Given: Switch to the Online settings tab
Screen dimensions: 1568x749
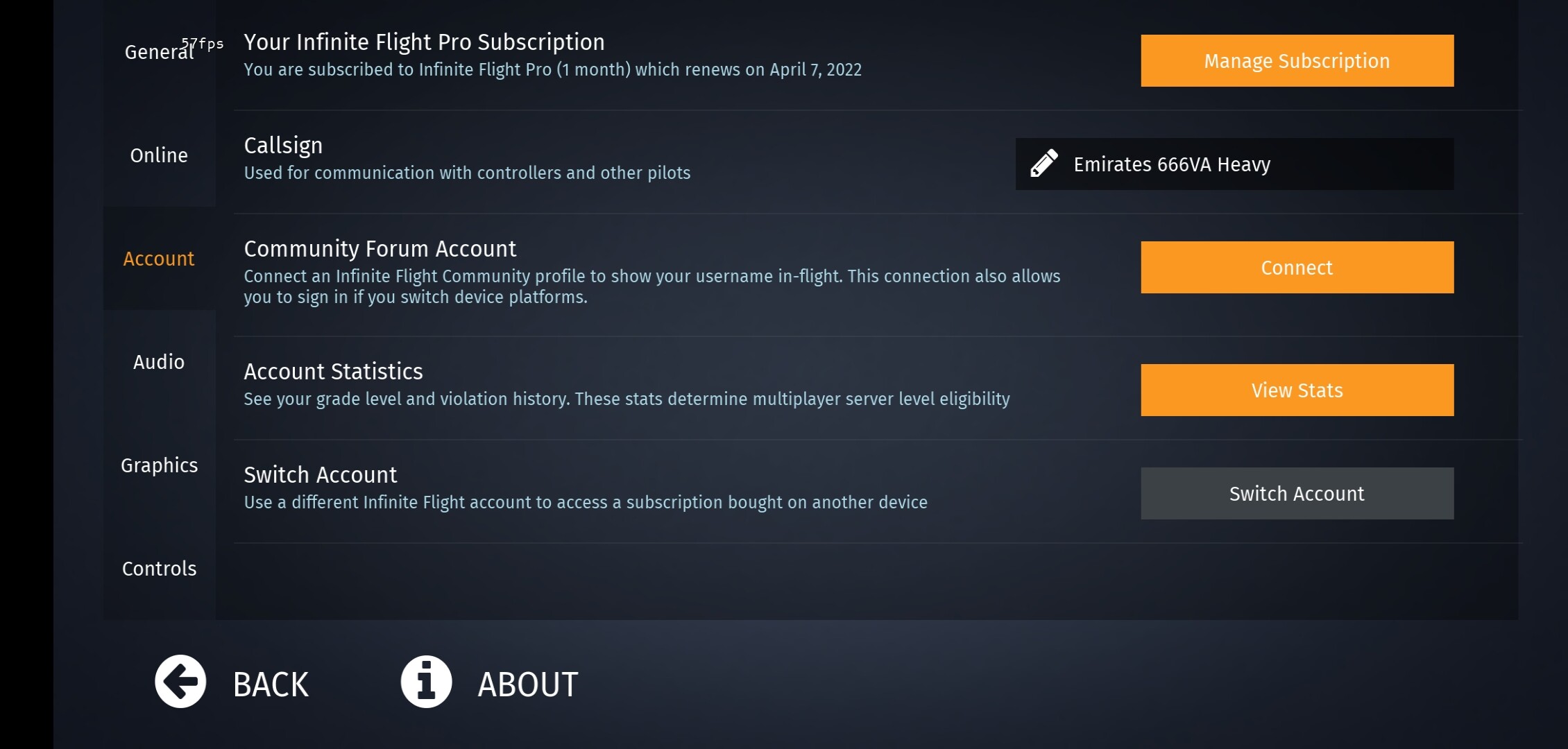Looking at the screenshot, I should point(159,155).
